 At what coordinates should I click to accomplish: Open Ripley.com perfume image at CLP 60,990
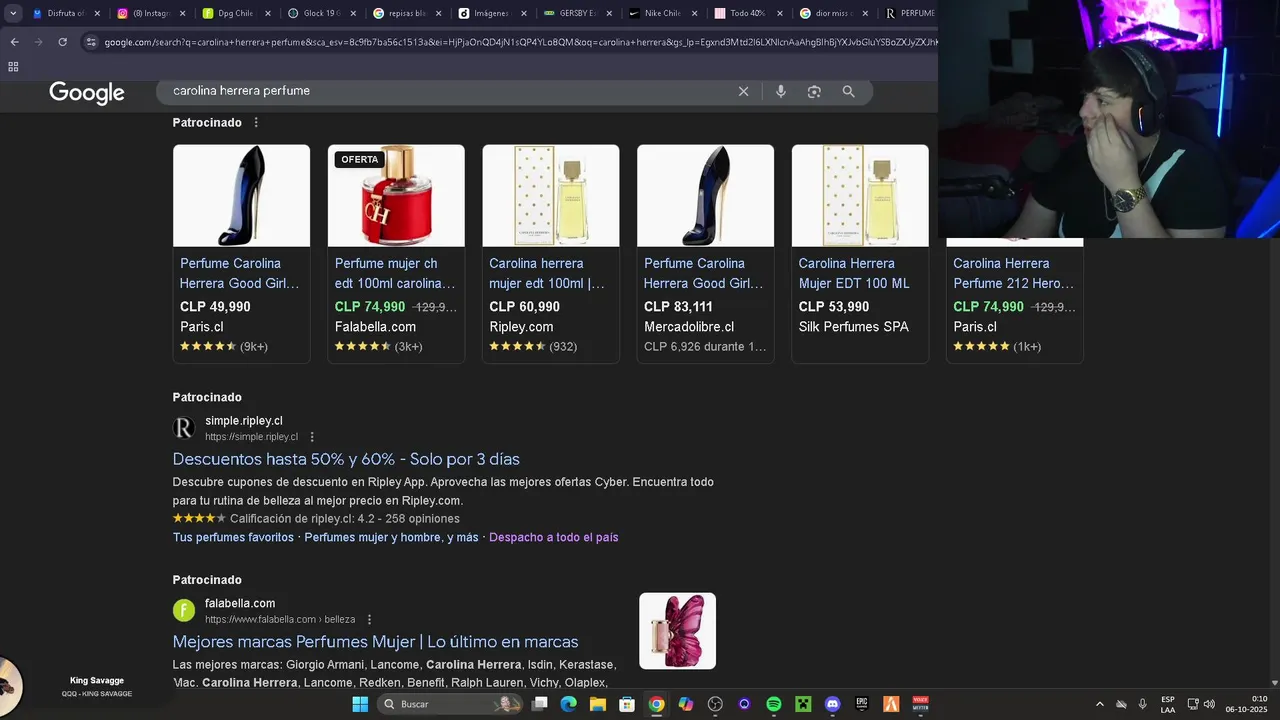[x=551, y=196]
